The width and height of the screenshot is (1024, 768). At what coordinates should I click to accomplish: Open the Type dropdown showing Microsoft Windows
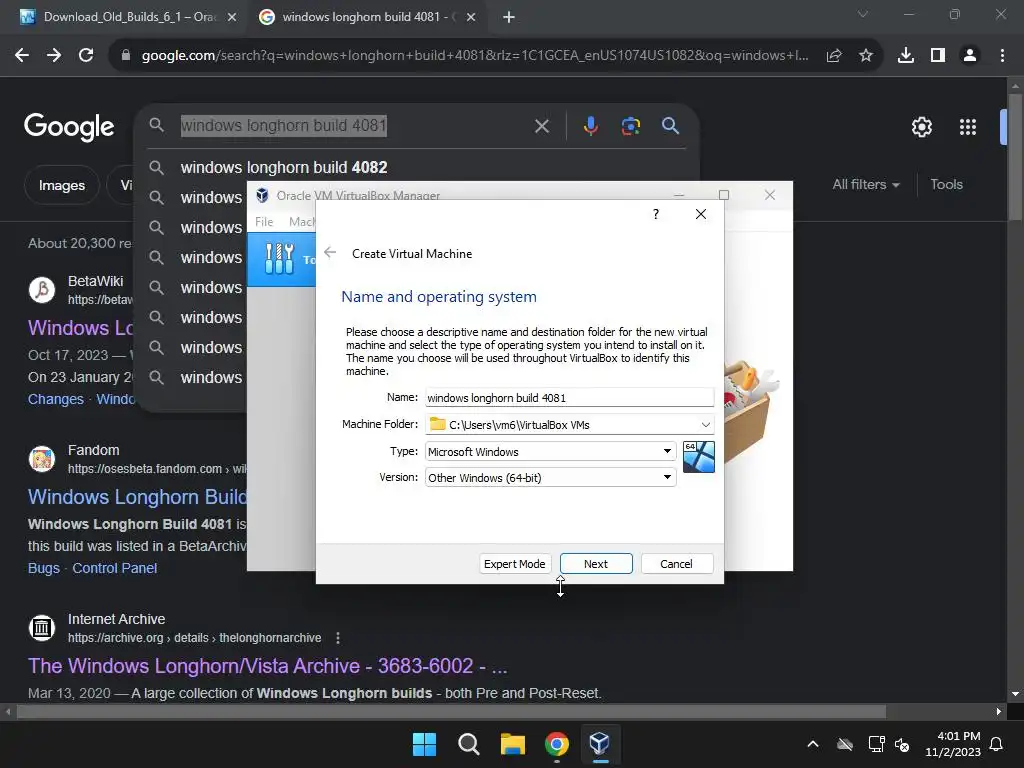pos(550,451)
